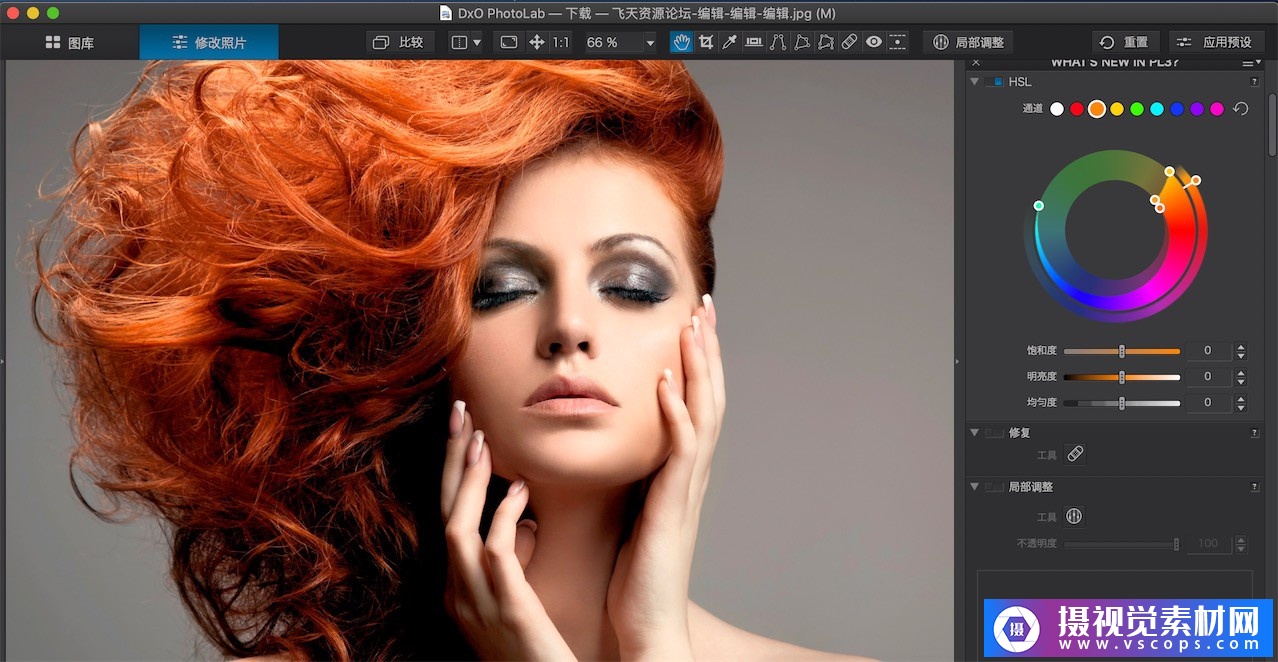Select the Crop tool in toolbar

(x=706, y=42)
